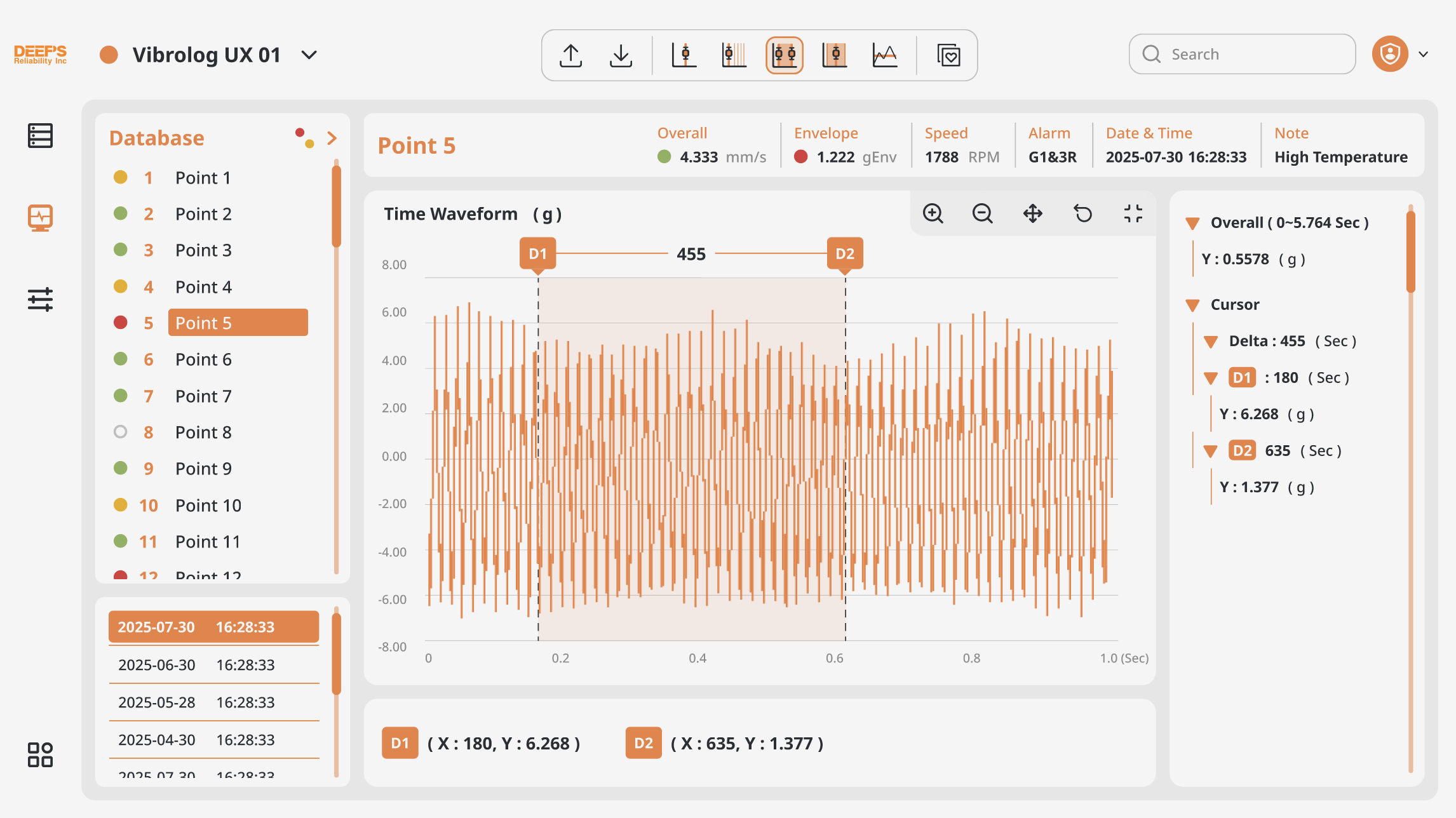Click the Search input field

1242,54
